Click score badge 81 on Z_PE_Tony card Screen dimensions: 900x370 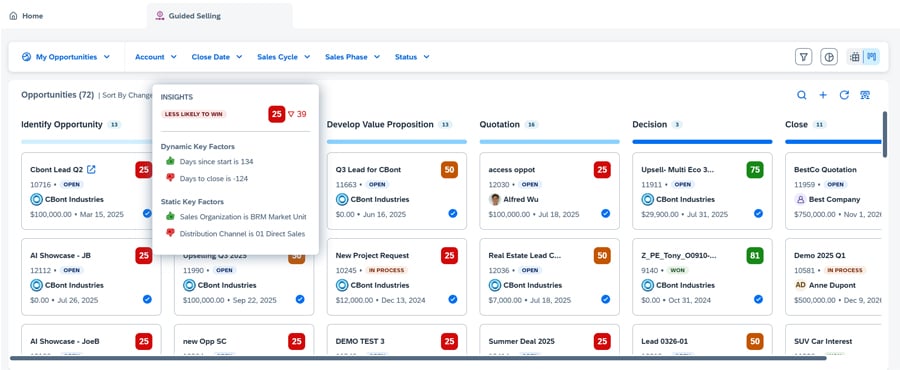coord(755,255)
